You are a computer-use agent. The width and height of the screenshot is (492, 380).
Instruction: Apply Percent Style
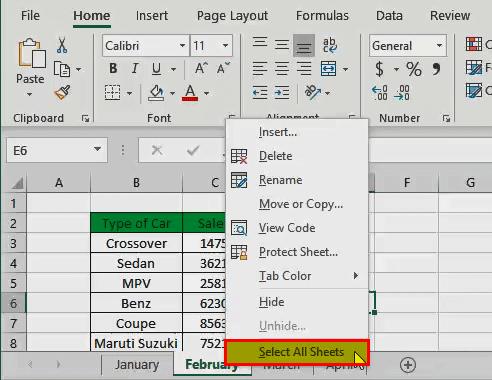[414, 69]
